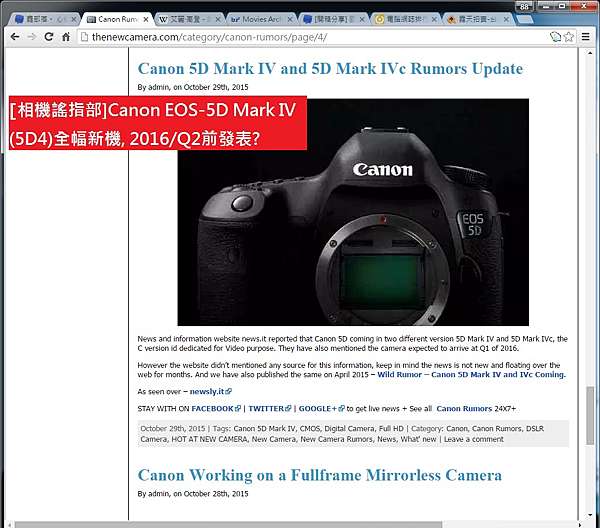
Task: Reload the current page
Action: tap(49, 37)
